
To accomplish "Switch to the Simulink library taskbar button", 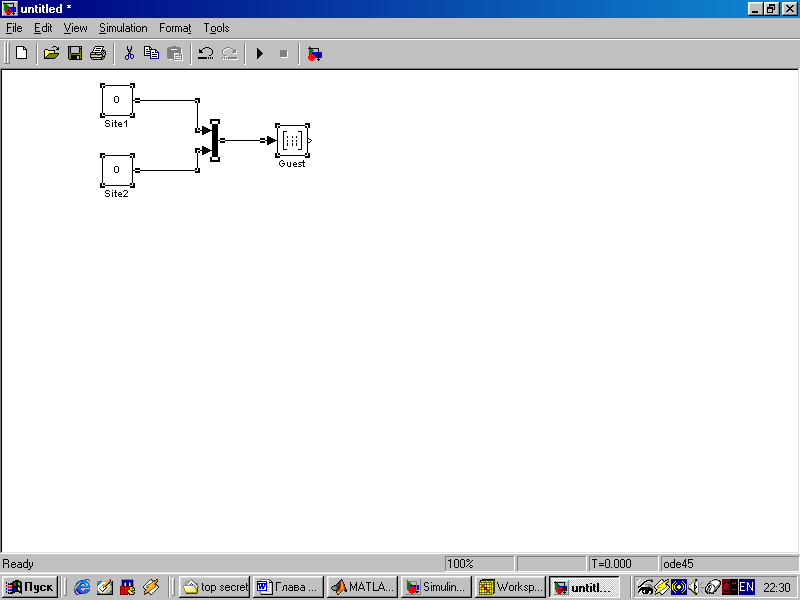I will (436, 587).
